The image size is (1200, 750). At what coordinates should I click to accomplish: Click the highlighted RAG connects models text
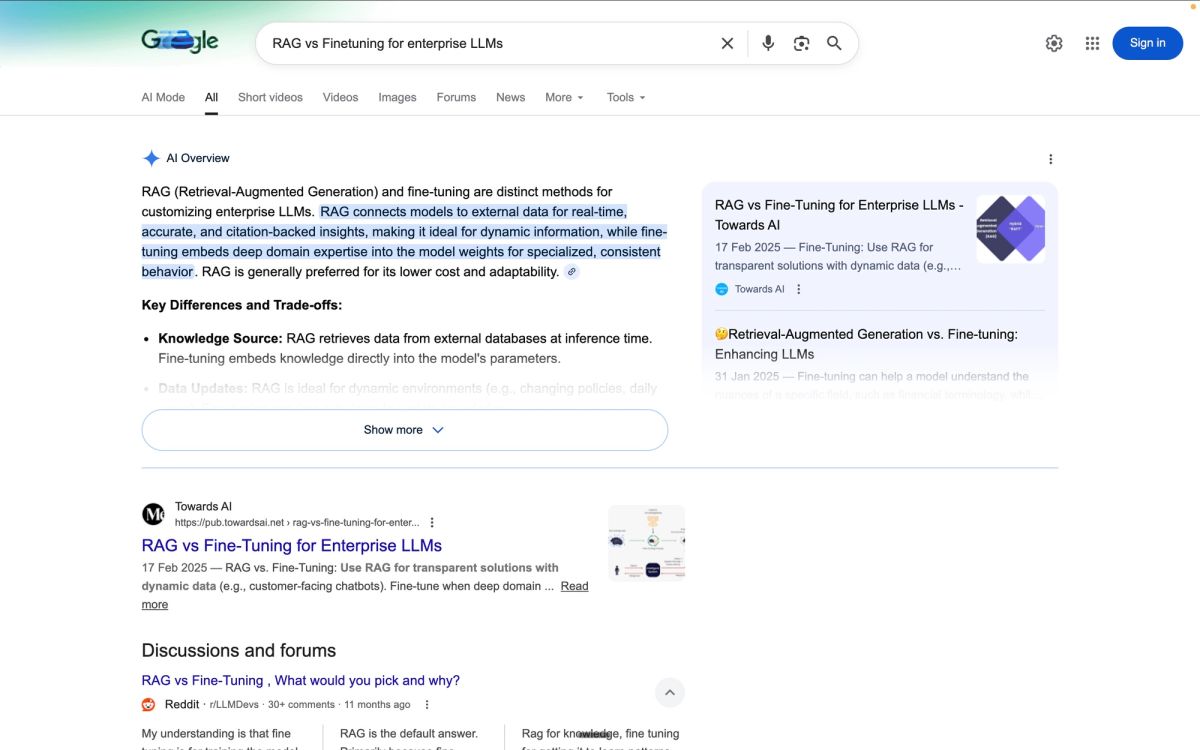pos(404,242)
